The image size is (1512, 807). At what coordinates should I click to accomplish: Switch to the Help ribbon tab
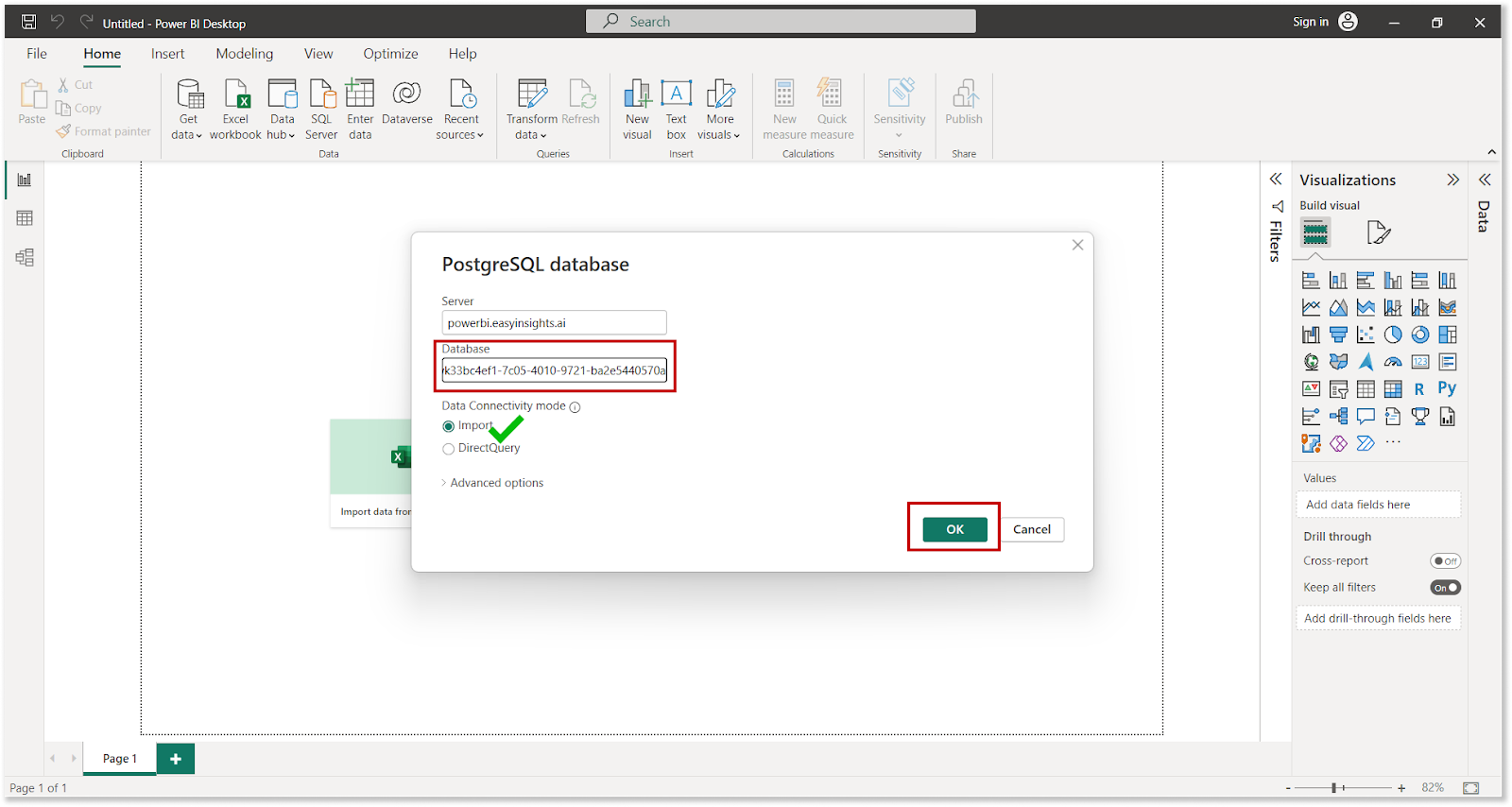coord(462,54)
